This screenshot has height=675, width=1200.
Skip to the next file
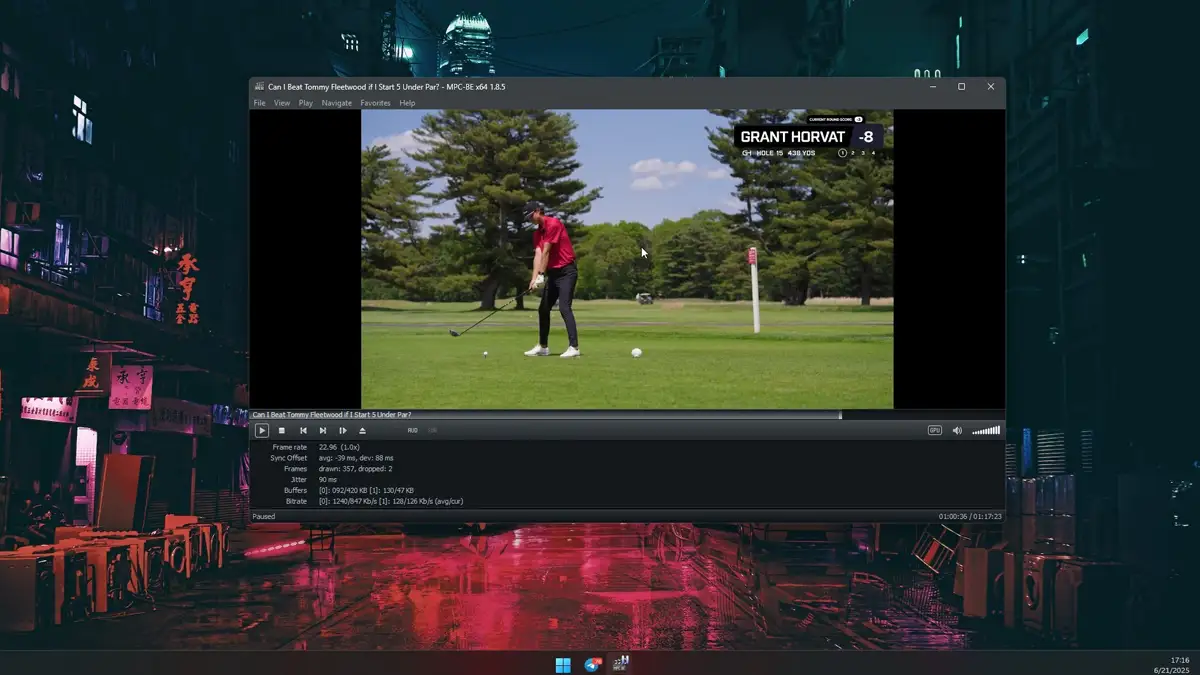(x=323, y=430)
